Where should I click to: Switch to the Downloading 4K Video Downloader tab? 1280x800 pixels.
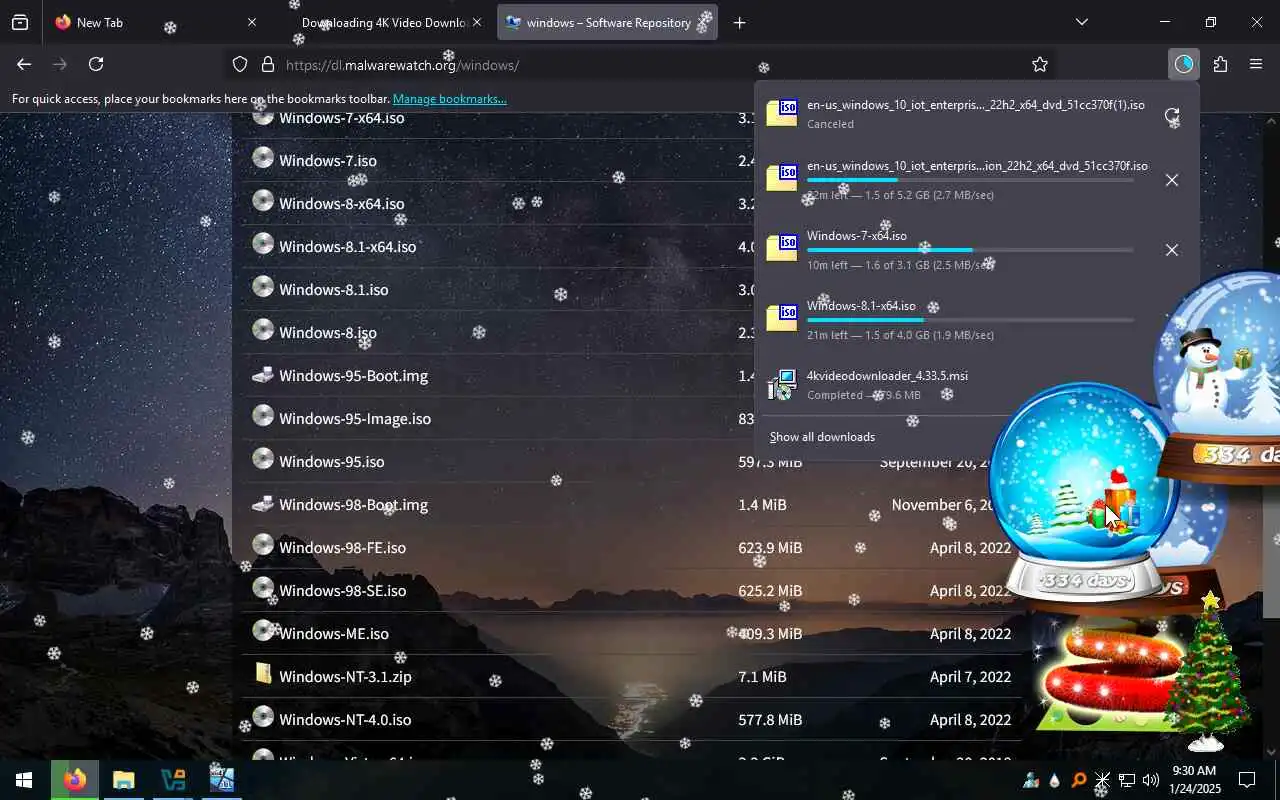point(384,22)
